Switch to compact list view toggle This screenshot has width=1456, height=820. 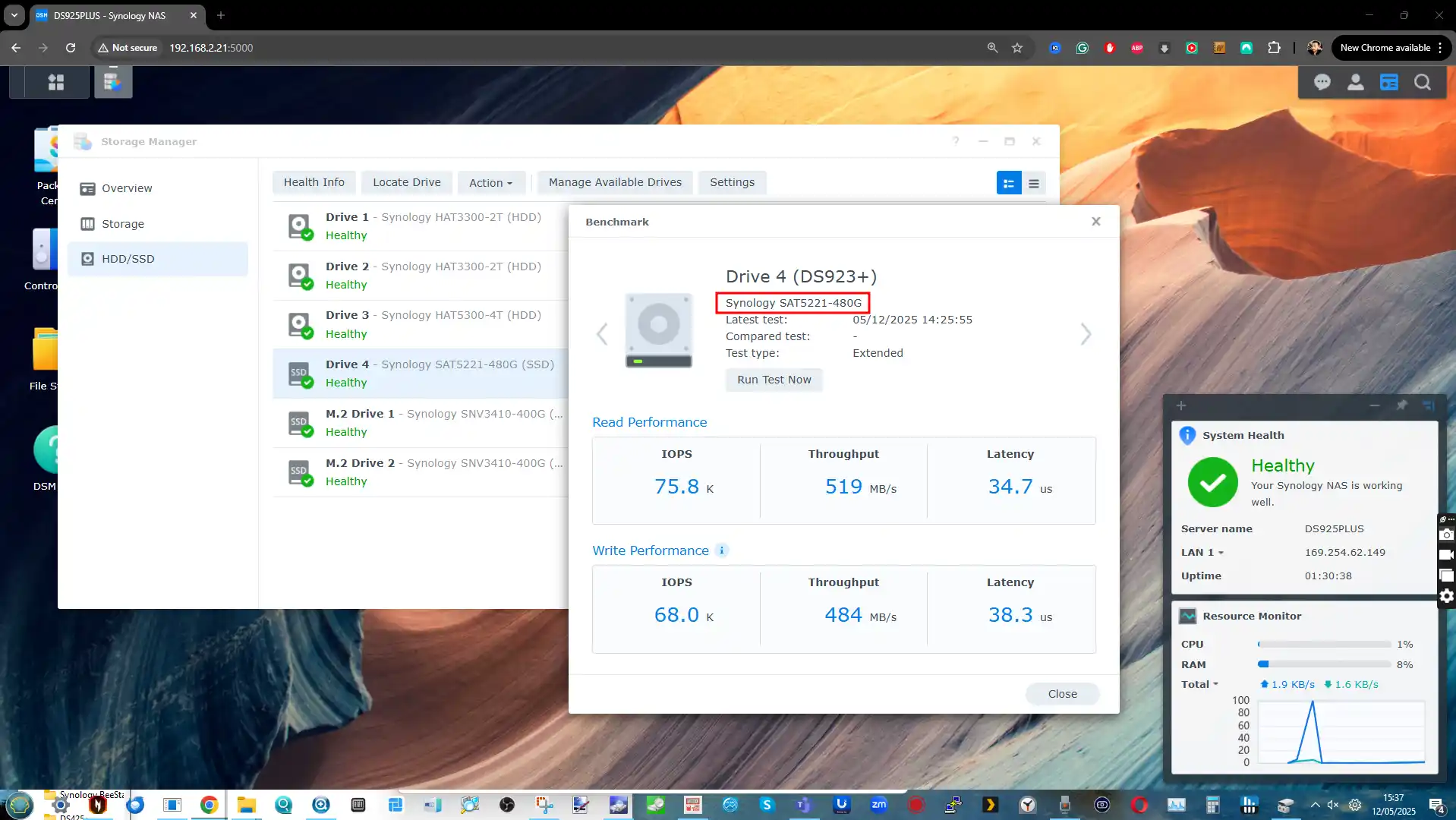(x=1034, y=183)
